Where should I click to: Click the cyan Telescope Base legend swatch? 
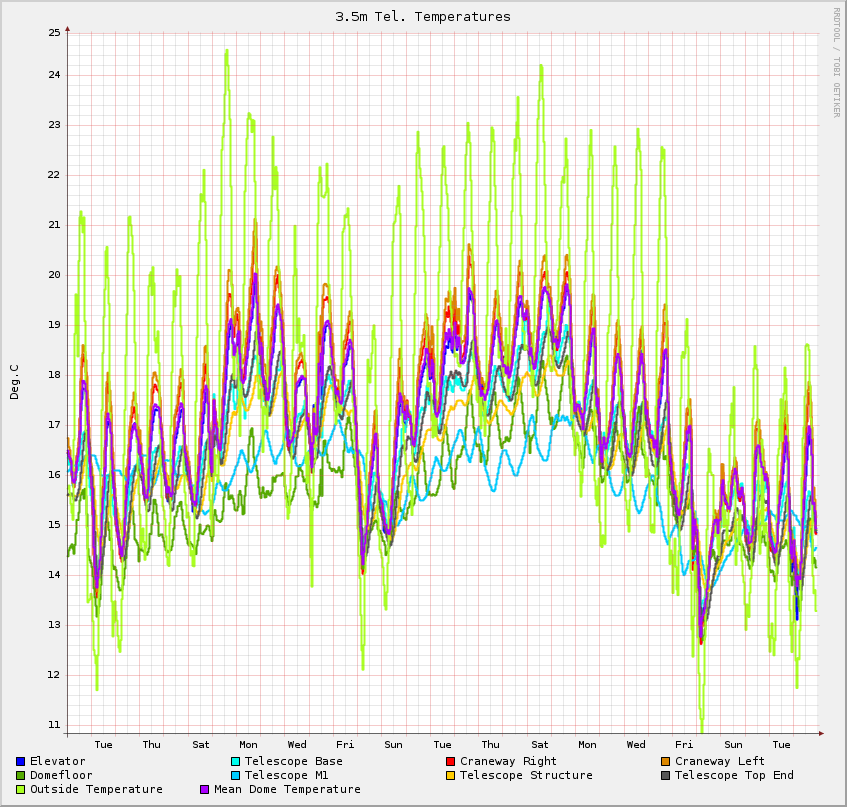click(x=236, y=761)
